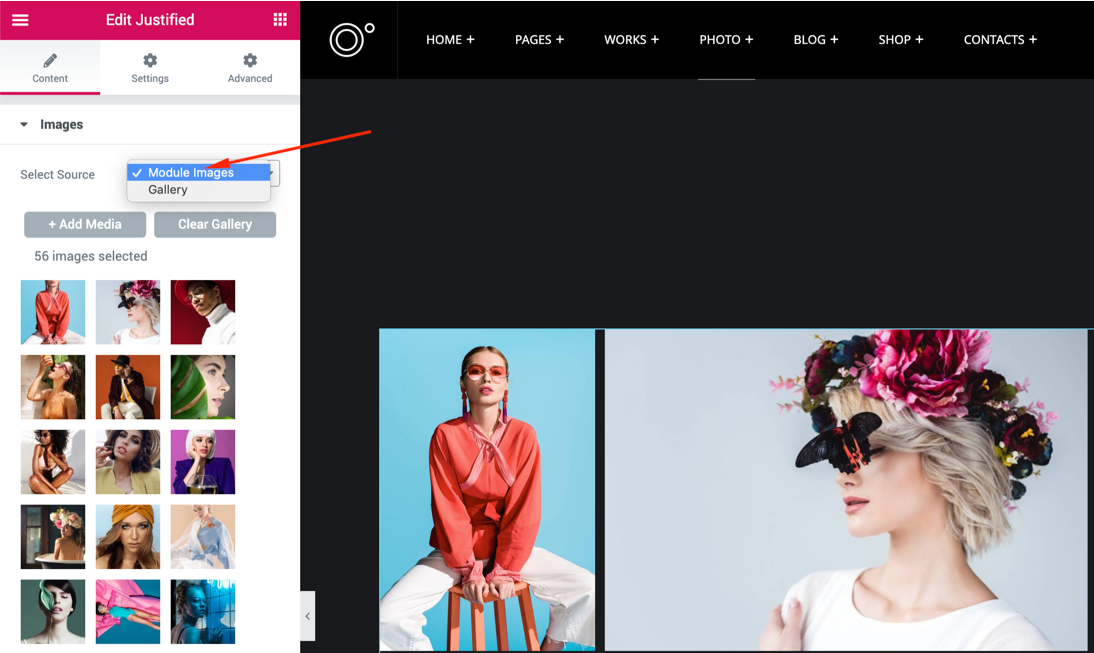Choose Gallery in the source list
This screenshot has width=1094, height=653.
(x=199, y=190)
